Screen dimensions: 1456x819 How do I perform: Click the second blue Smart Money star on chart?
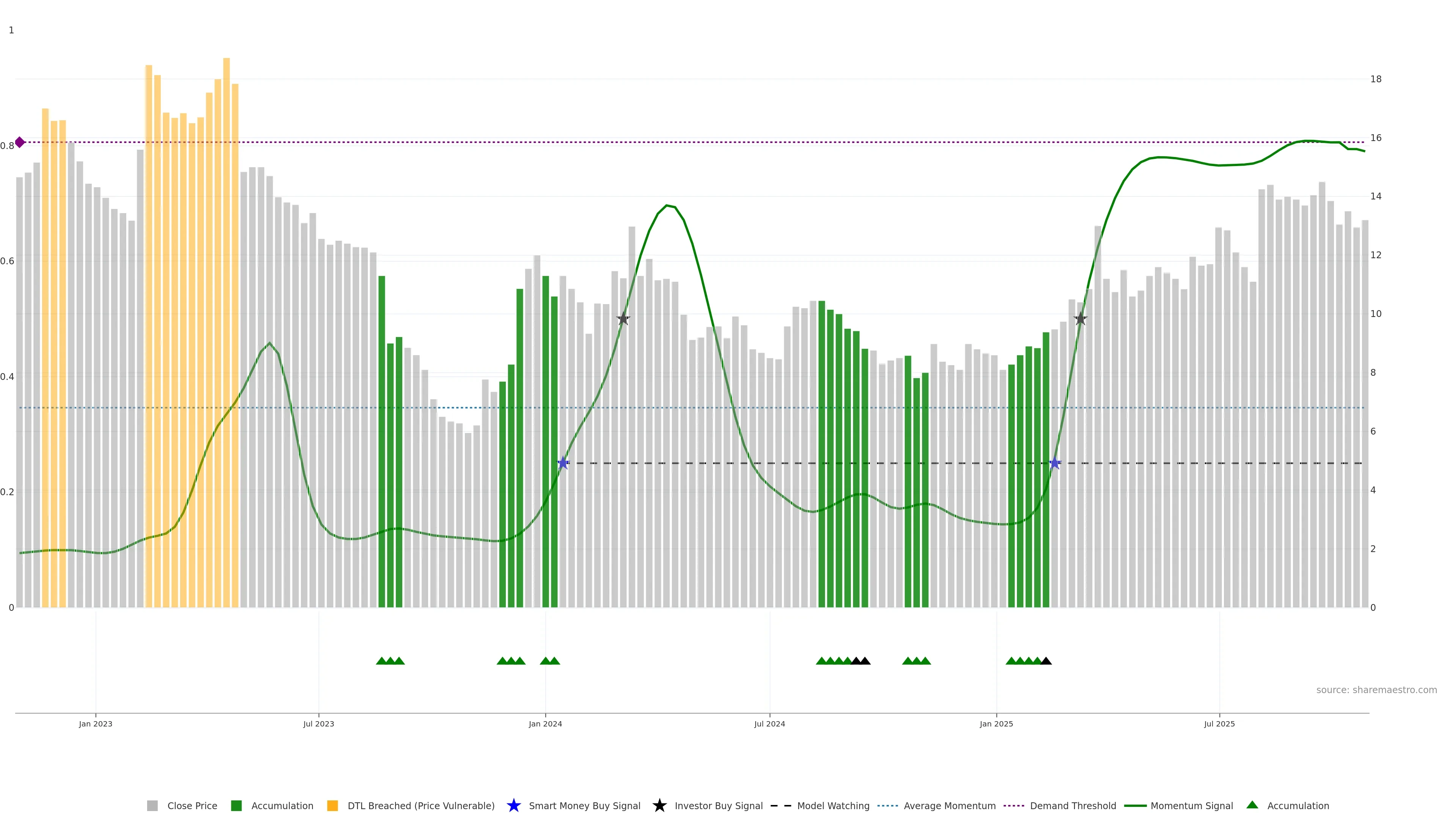pos(1055,463)
